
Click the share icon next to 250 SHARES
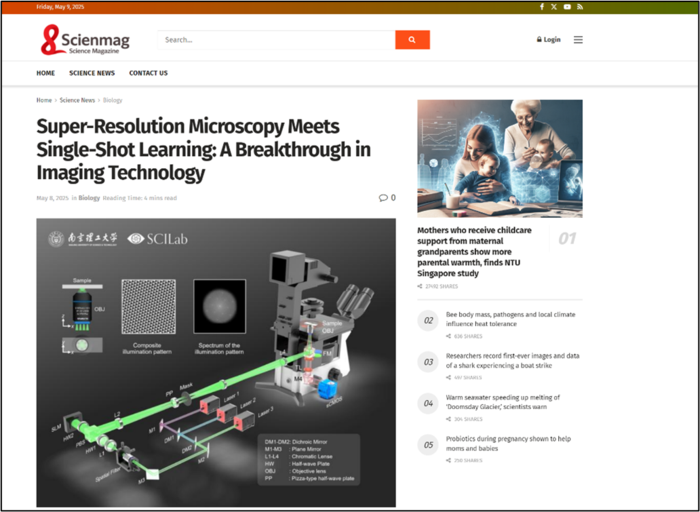point(448,461)
